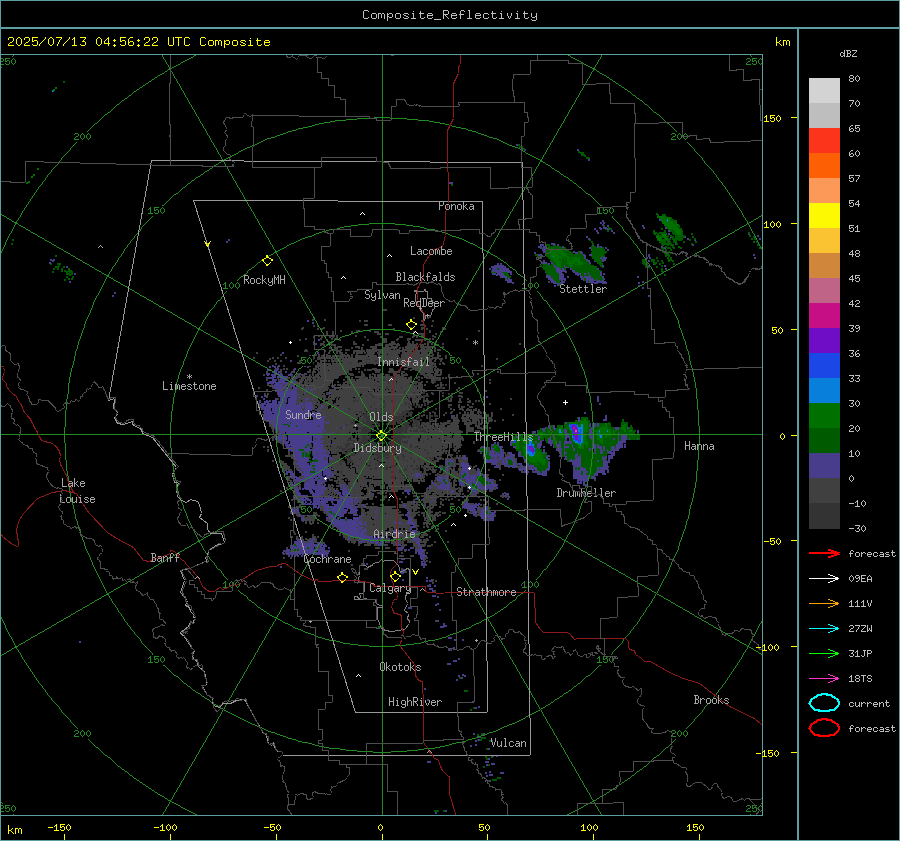Click the cyan 27ZW arrow in the legend
The width and height of the screenshot is (900, 841).
pos(824,629)
